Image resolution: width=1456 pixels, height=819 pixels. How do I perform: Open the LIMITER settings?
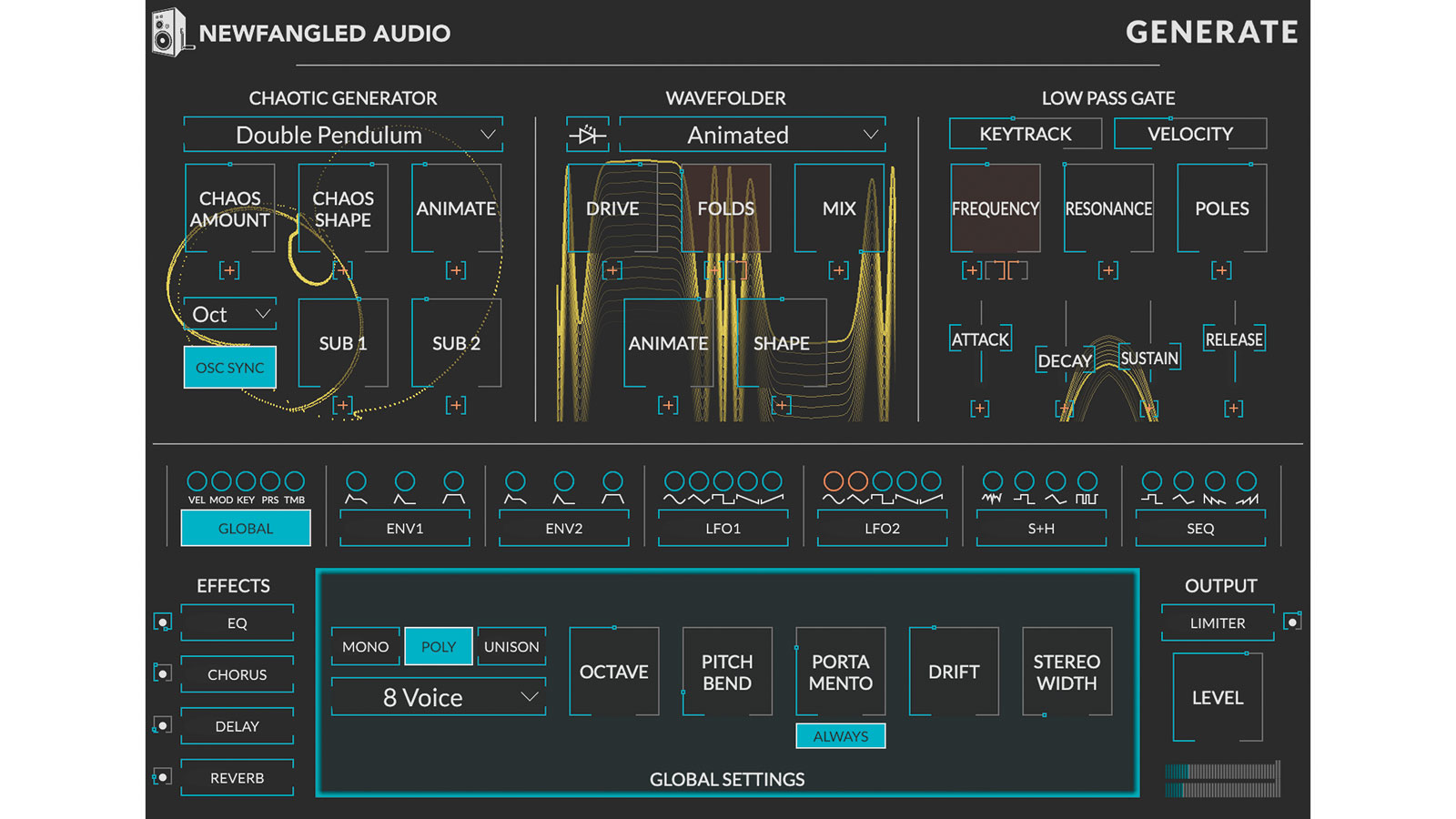(1218, 623)
